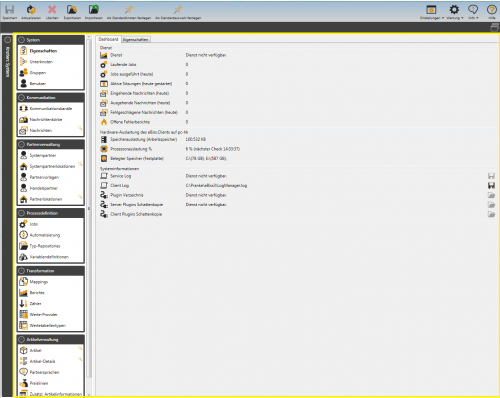Open Nachrichten in the Kommunikation group
Image resolution: width=500 pixels, height=398 pixels.
click(x=41, y=131)
